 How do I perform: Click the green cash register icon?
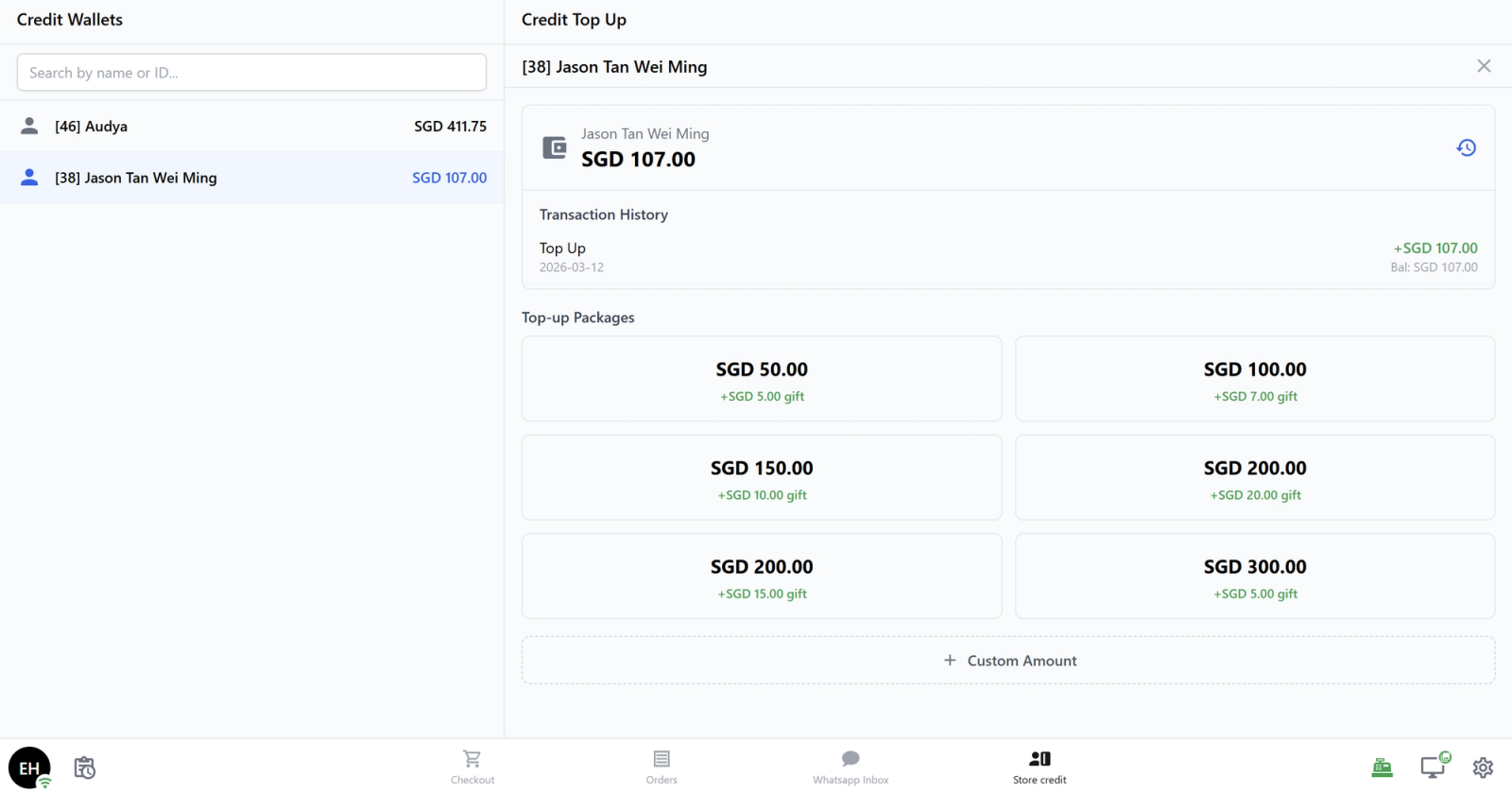(1383, 767)
